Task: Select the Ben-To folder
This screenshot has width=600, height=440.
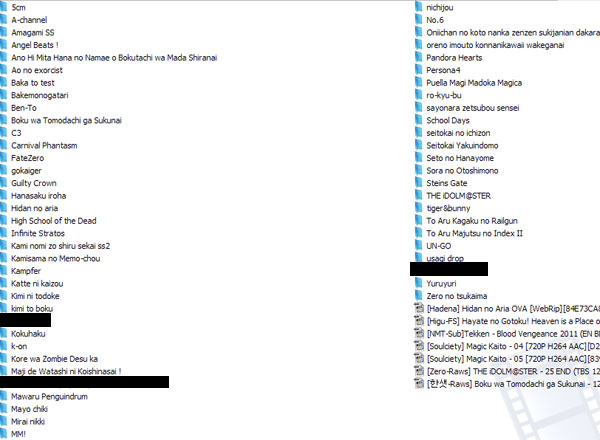Action: 24,108
